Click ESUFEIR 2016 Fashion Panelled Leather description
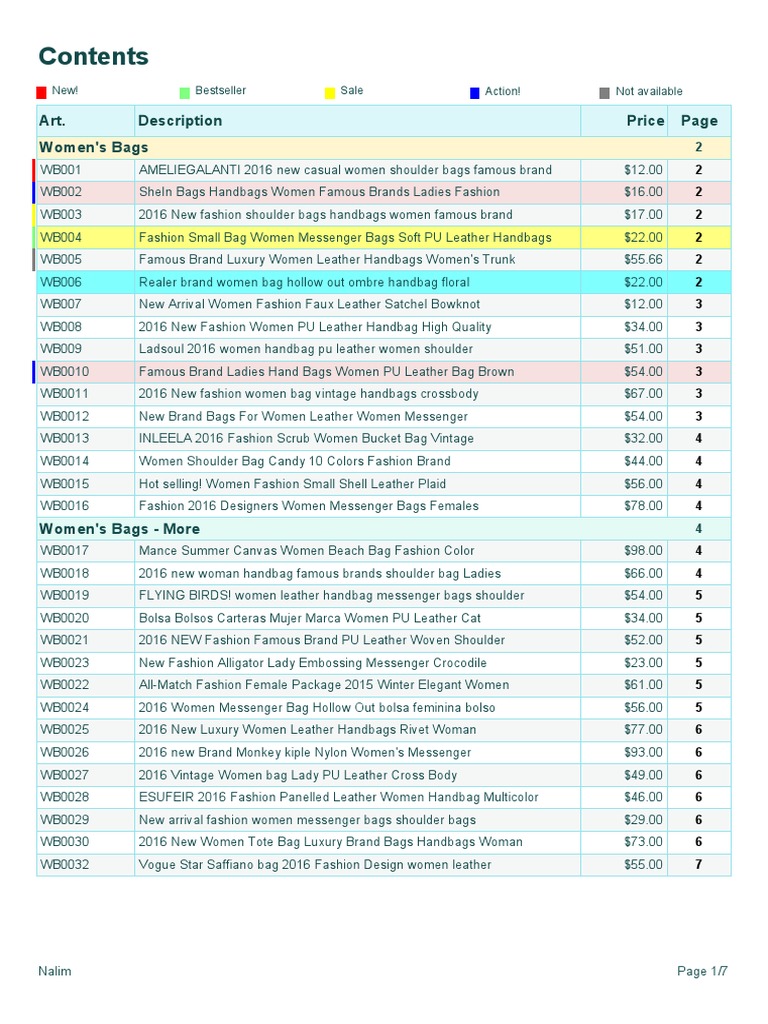This screenshot has width=768, height=1024. click(x=338, y=797)
